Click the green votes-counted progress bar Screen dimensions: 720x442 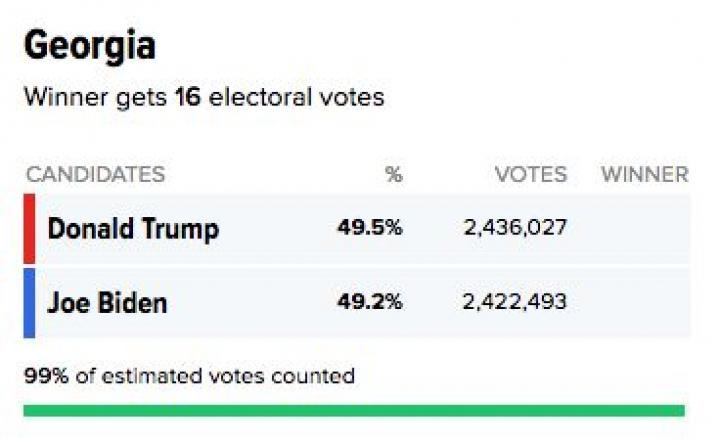coord(354,410)
